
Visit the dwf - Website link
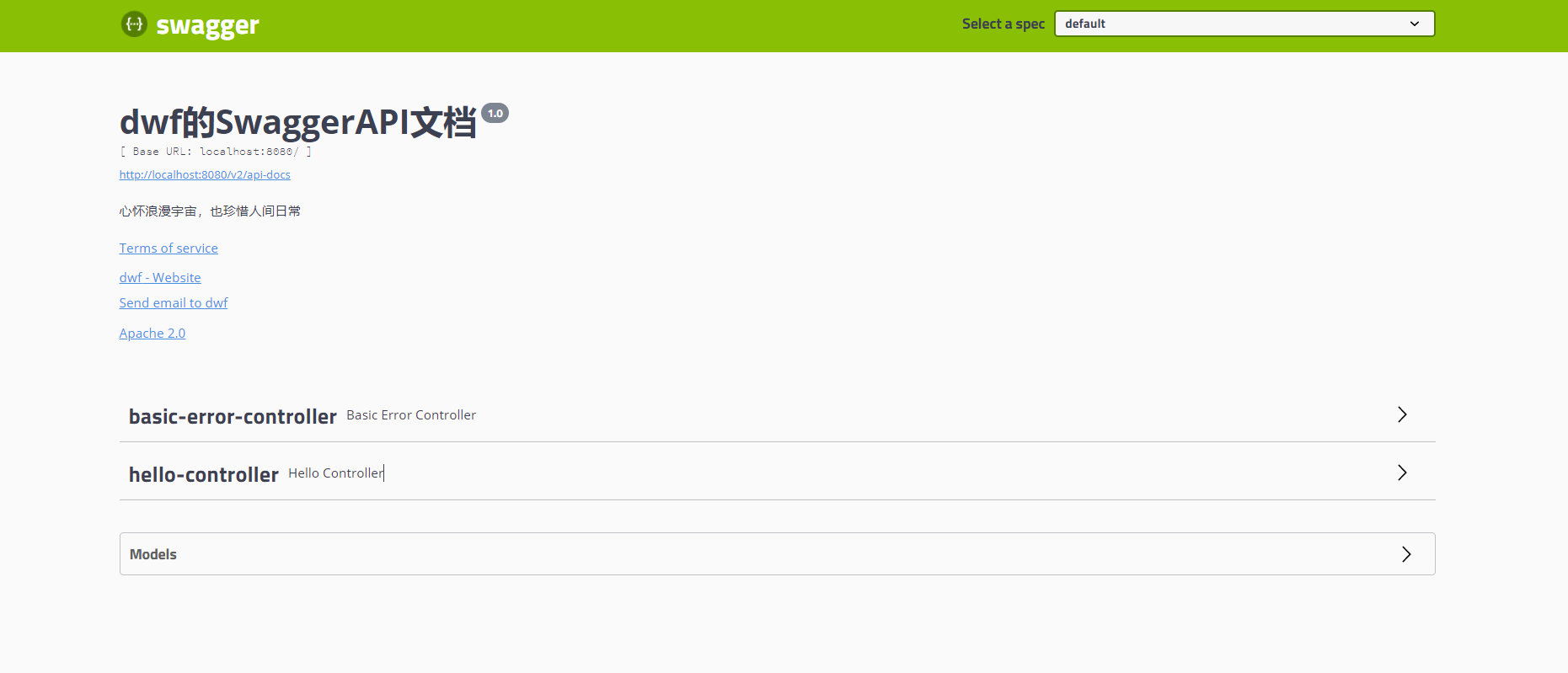[x=160, y=278]
